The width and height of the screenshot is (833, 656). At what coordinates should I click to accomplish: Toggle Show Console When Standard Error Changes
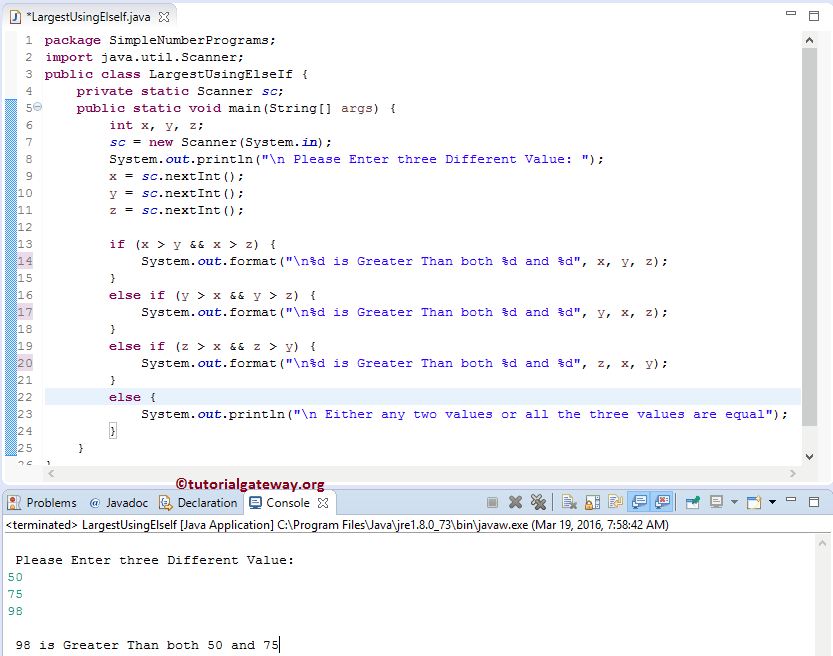pyautogui.click(x=661, y=502)
